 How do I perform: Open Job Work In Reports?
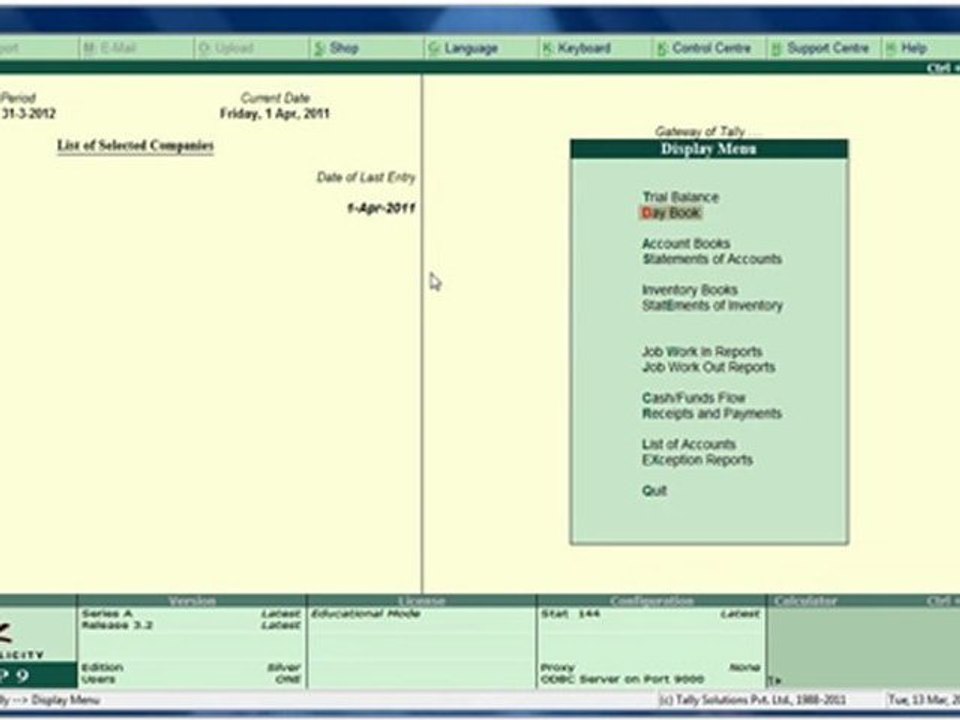pyautogui.click(x=702, y=351)
